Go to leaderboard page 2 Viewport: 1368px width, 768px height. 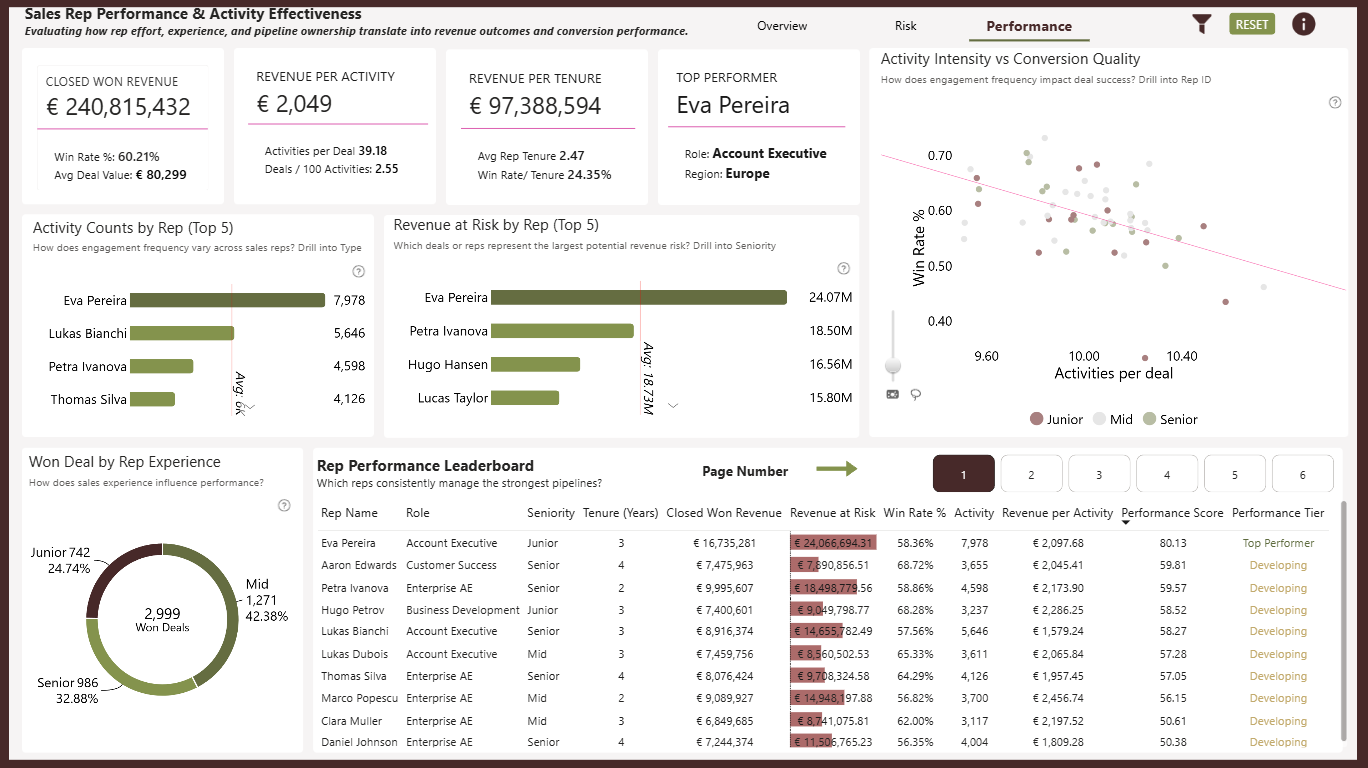click(1031, 474)
